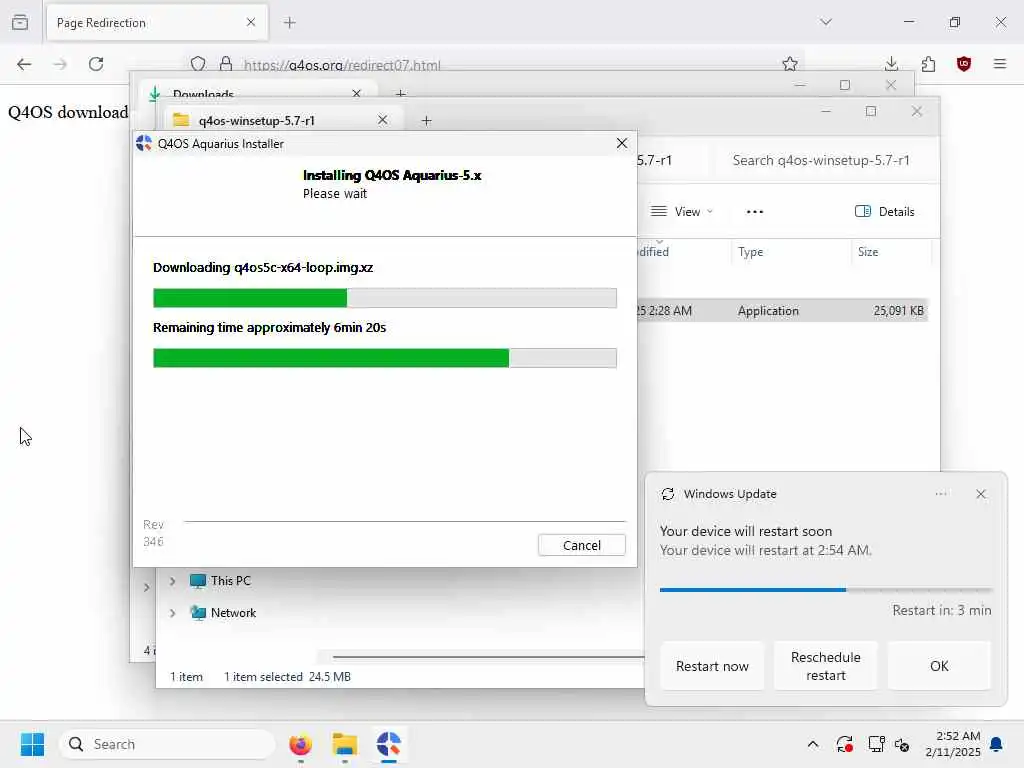The width and height of the screenshot is (1024, 768).
Task: Choose Reschedule restart in the notification
Action: coord(825,666)
